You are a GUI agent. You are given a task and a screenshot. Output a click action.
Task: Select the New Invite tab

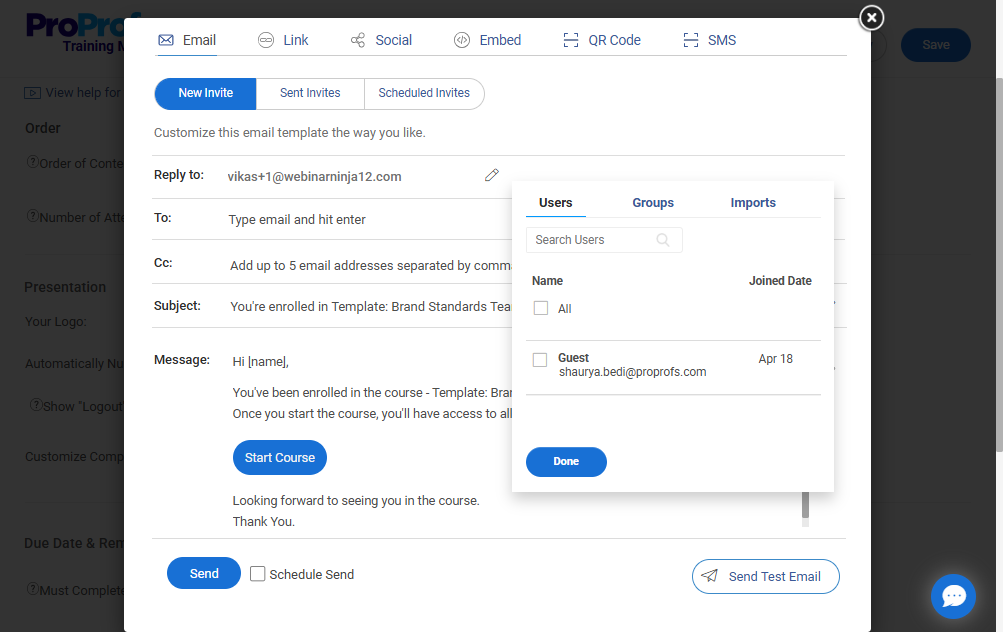coord(205,93)
